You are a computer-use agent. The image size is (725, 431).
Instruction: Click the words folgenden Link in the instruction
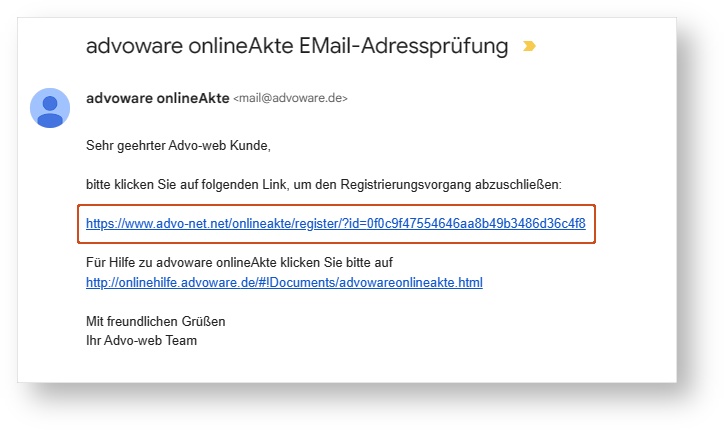(x=244, y=185)
